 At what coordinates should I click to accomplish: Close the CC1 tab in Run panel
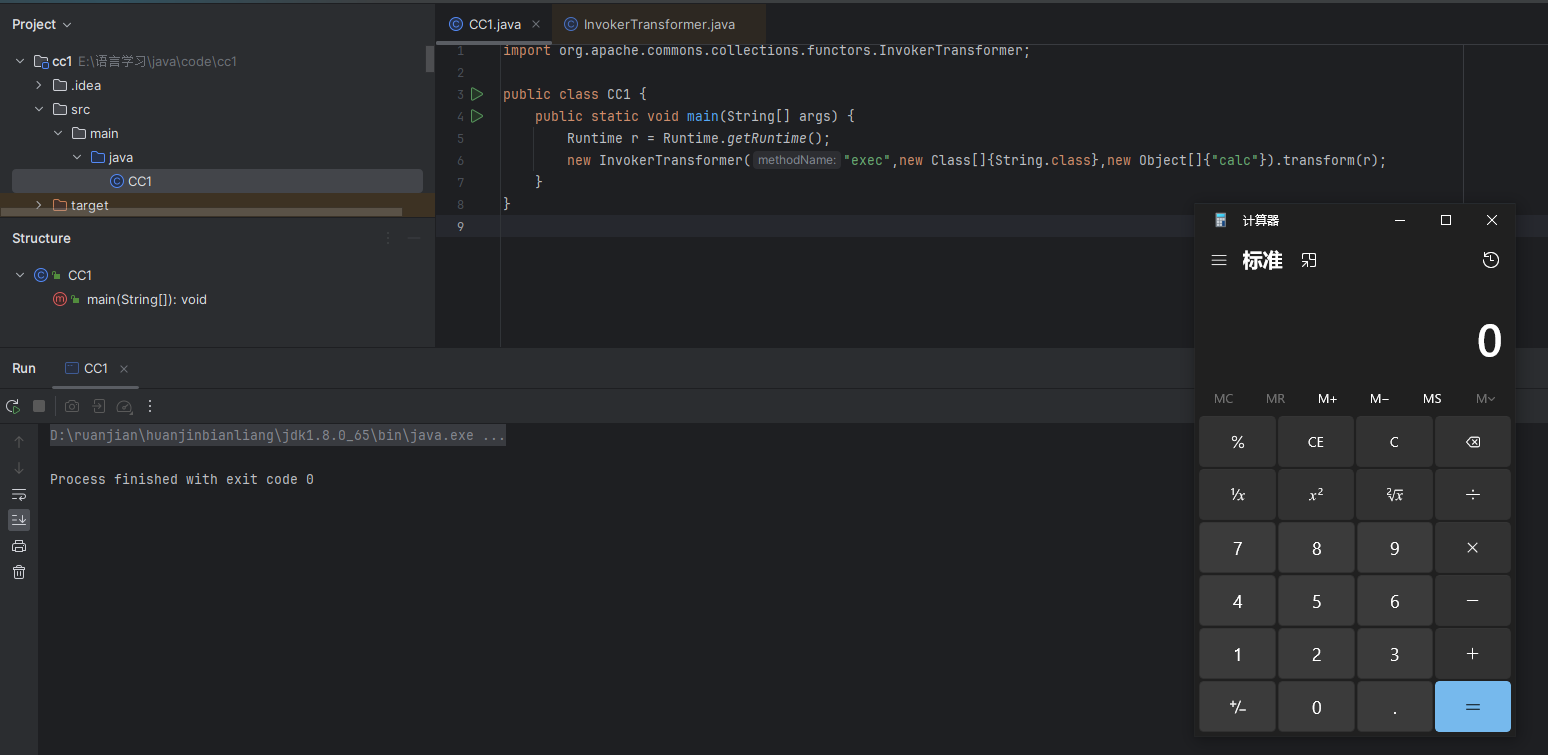124,369
